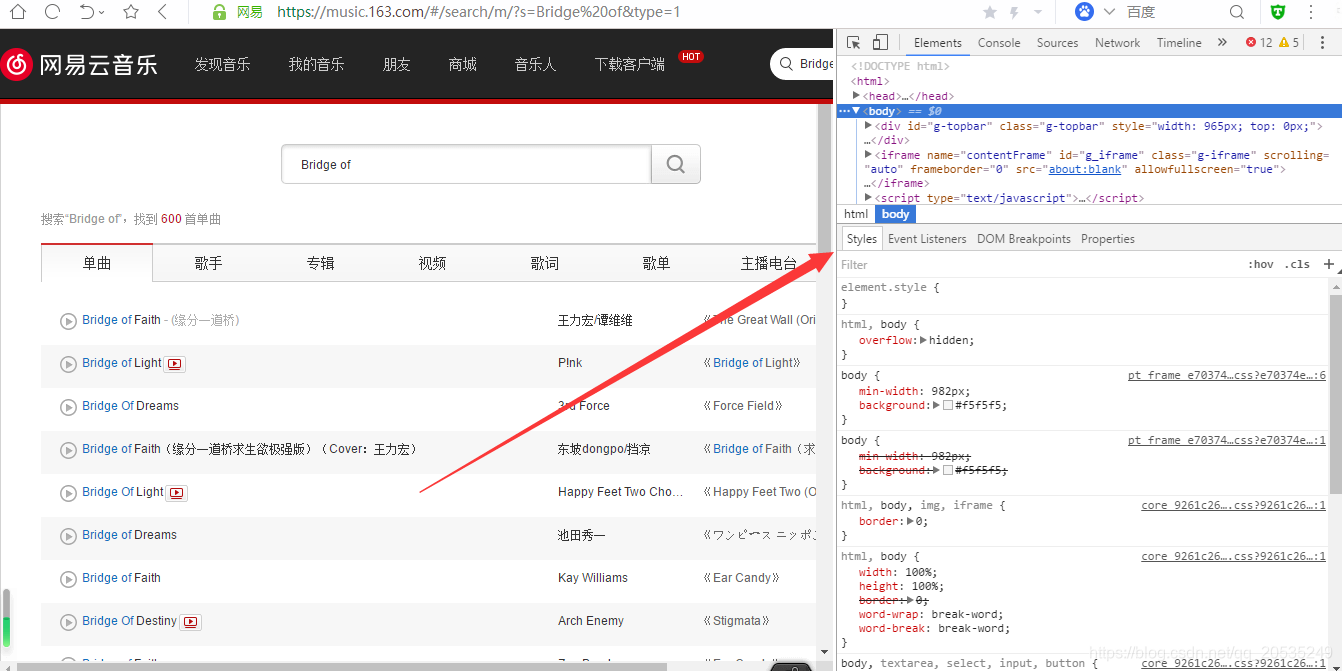1342x671 pixels.
Task: Collapse the body element in the DOM tree
Action: [856, 110]
